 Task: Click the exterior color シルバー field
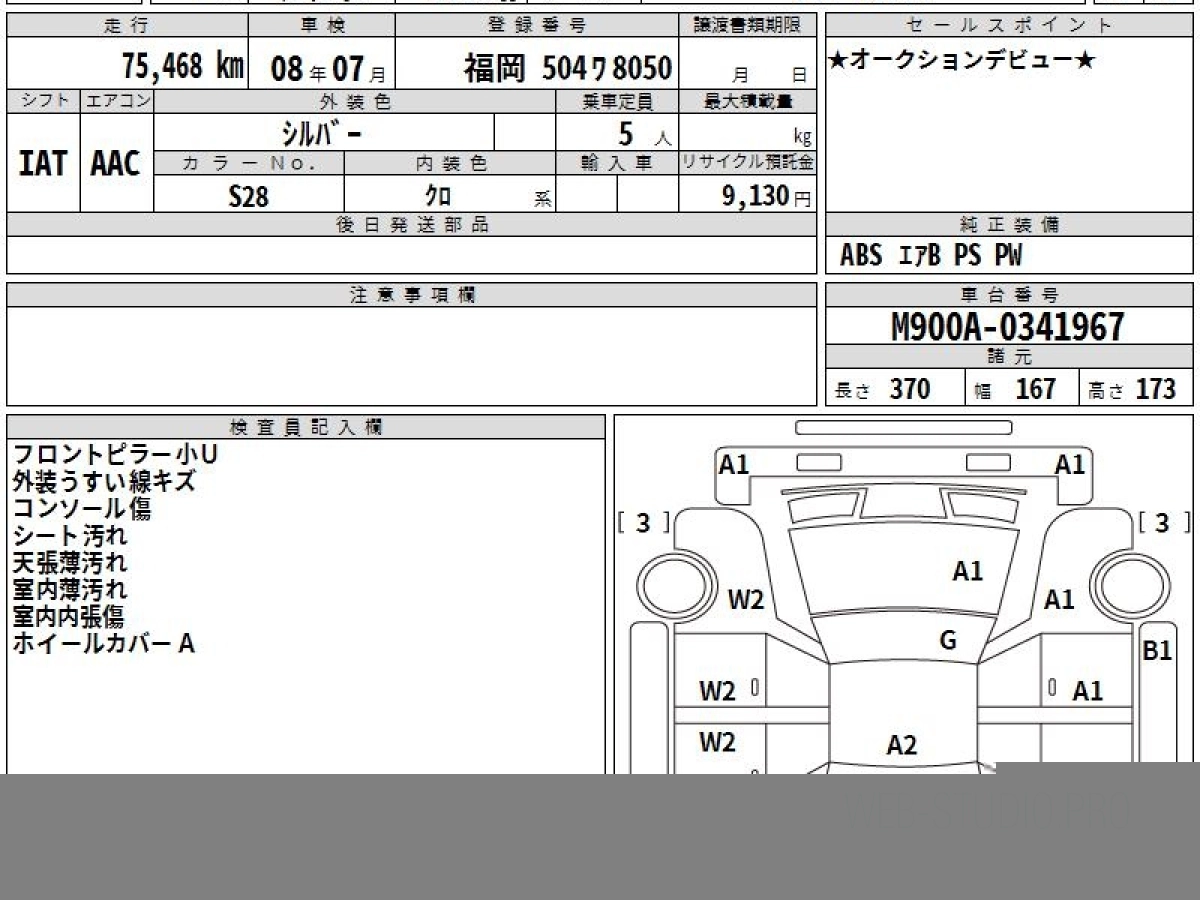[324, 133]
